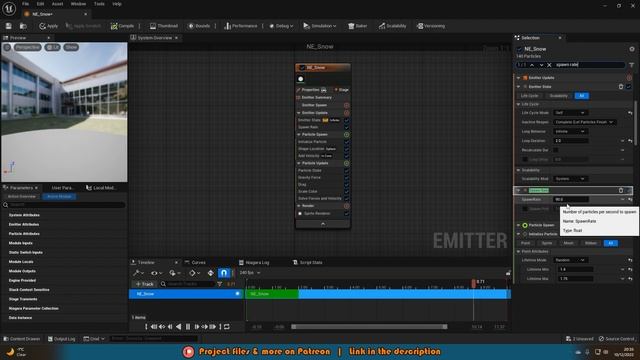Open the Life Cycle Mode dropdown
Image resolution: width=640 pixels, height=360 pixels.
570,113
